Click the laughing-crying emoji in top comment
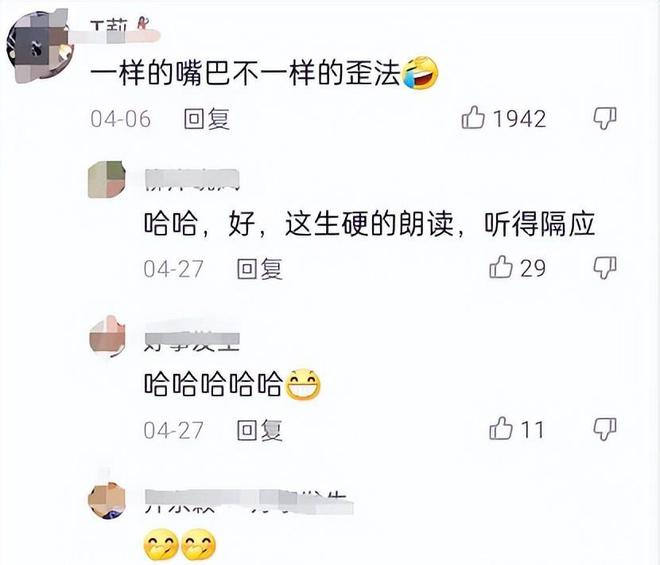This screenshot has width=660, height=565. (x=420, y=72)
